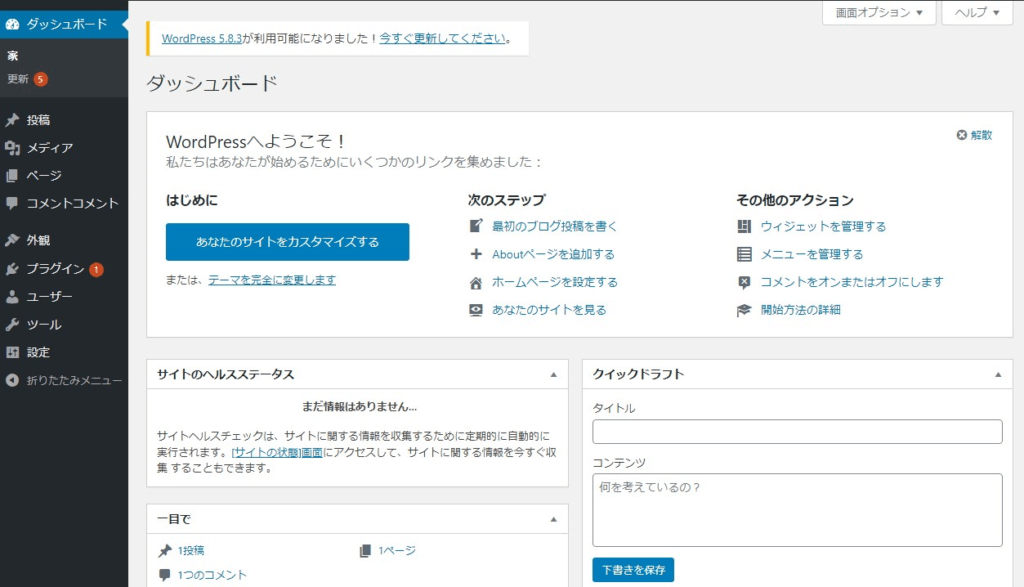
Task: Open the ヘルプ dropdown
Action: pyautogui.click(x=977, y=12)
